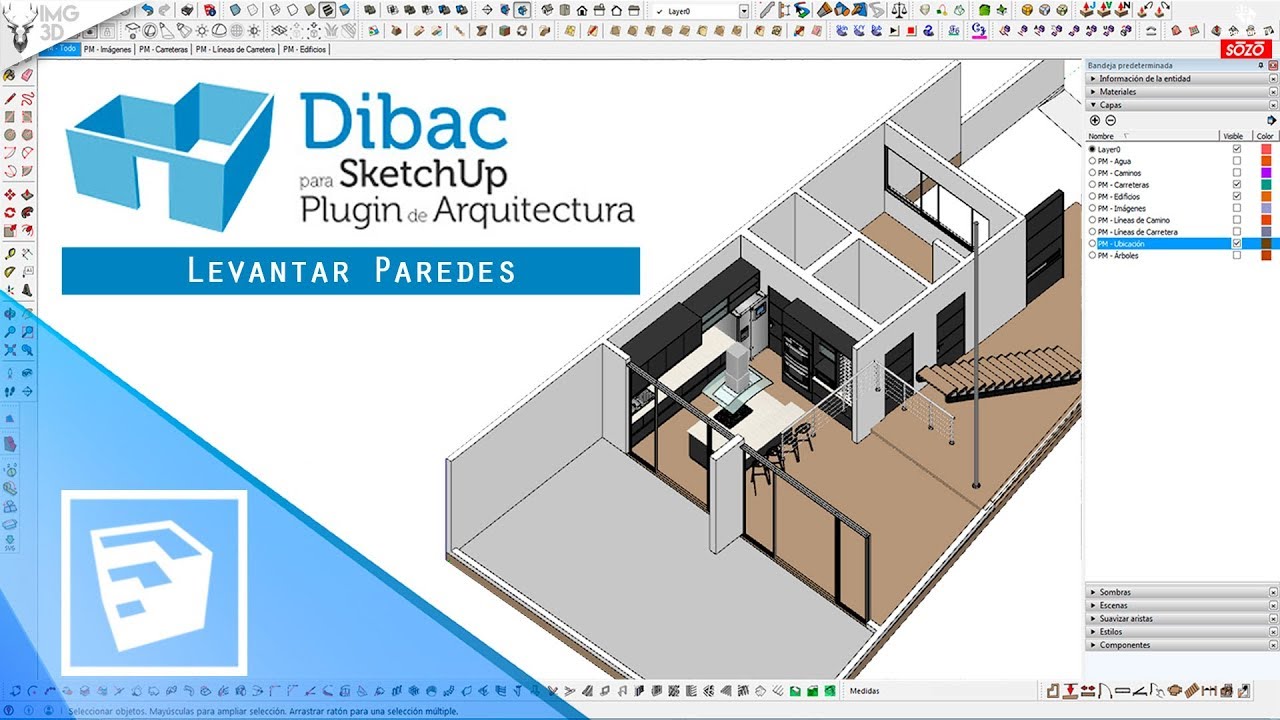Select the Orbit tool
This screenshot has width=1280, height=720.
[9, 315]
